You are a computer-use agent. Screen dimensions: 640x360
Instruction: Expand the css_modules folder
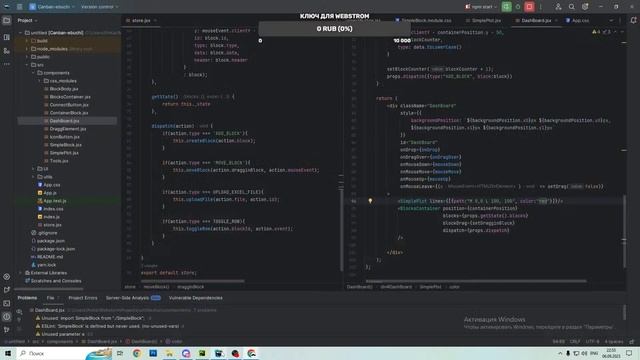pyautogui.click(x=40, y=81)
